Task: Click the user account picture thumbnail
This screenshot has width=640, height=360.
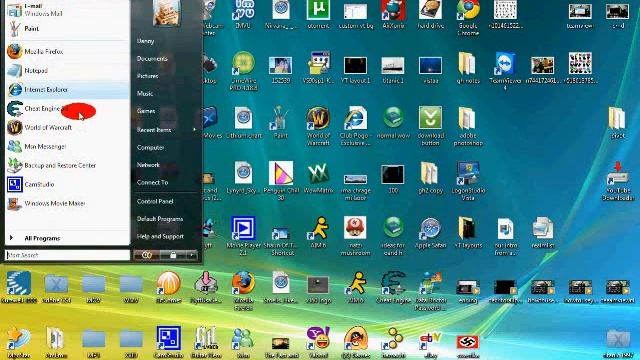Action: coord(167,12)
